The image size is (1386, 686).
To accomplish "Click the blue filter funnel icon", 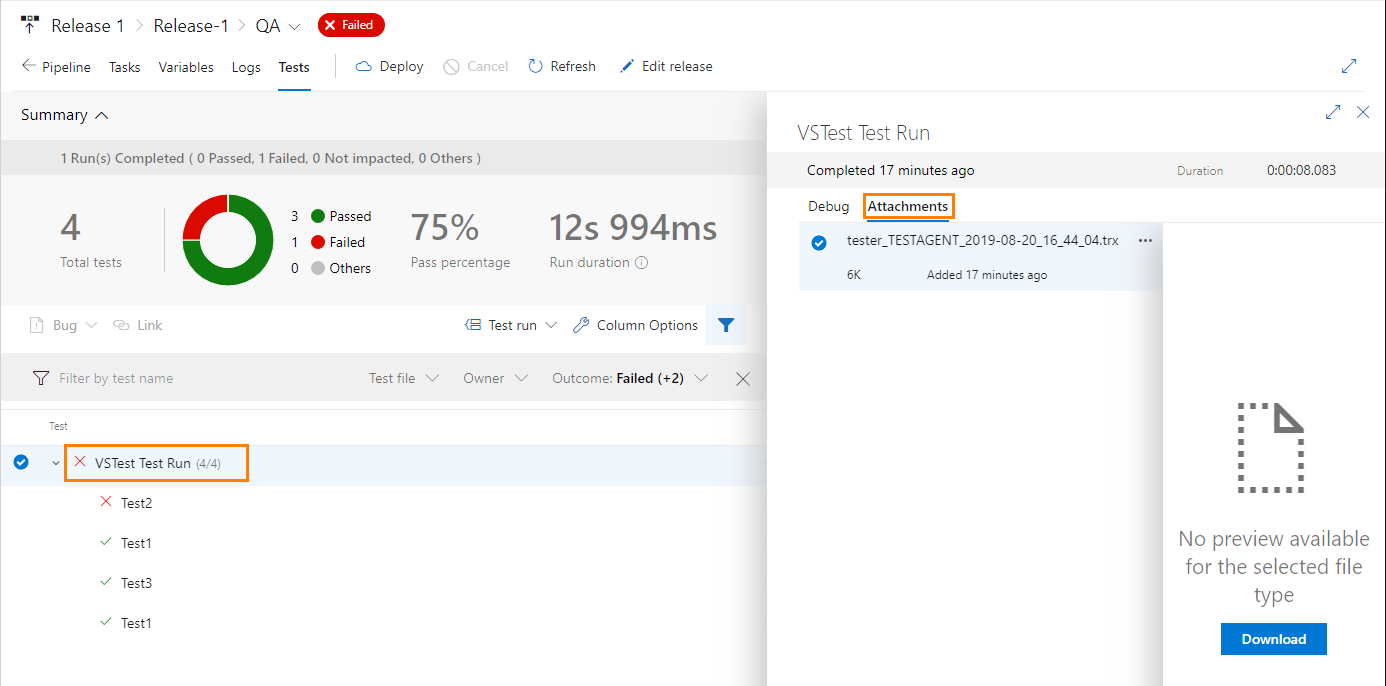I will click(726, 325).
